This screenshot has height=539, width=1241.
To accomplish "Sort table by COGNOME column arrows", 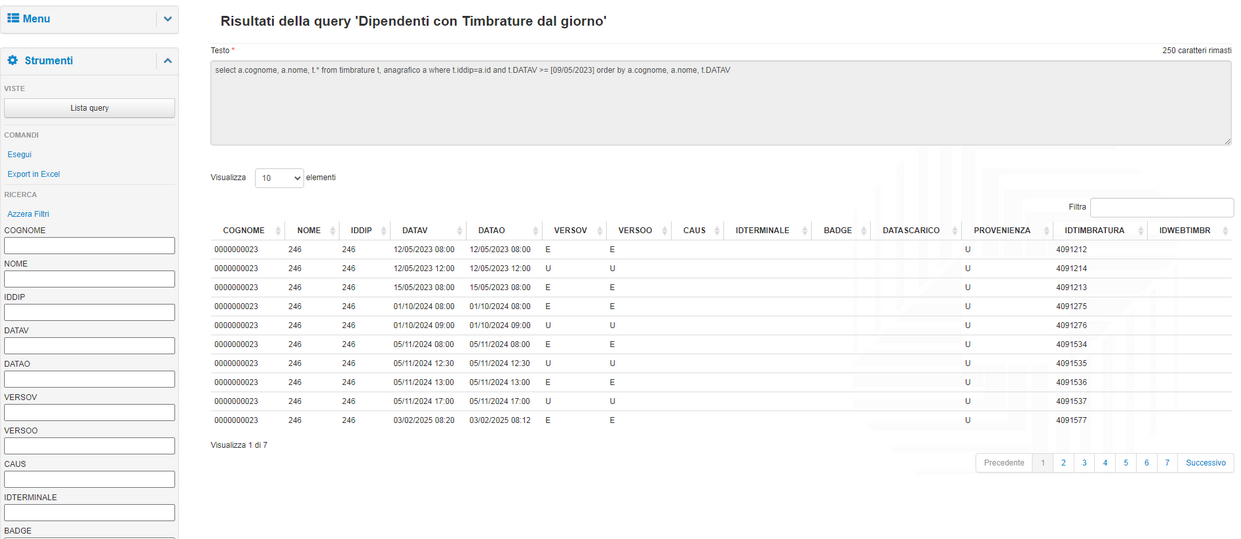I will pyautogui.click(x=277, y=231).
